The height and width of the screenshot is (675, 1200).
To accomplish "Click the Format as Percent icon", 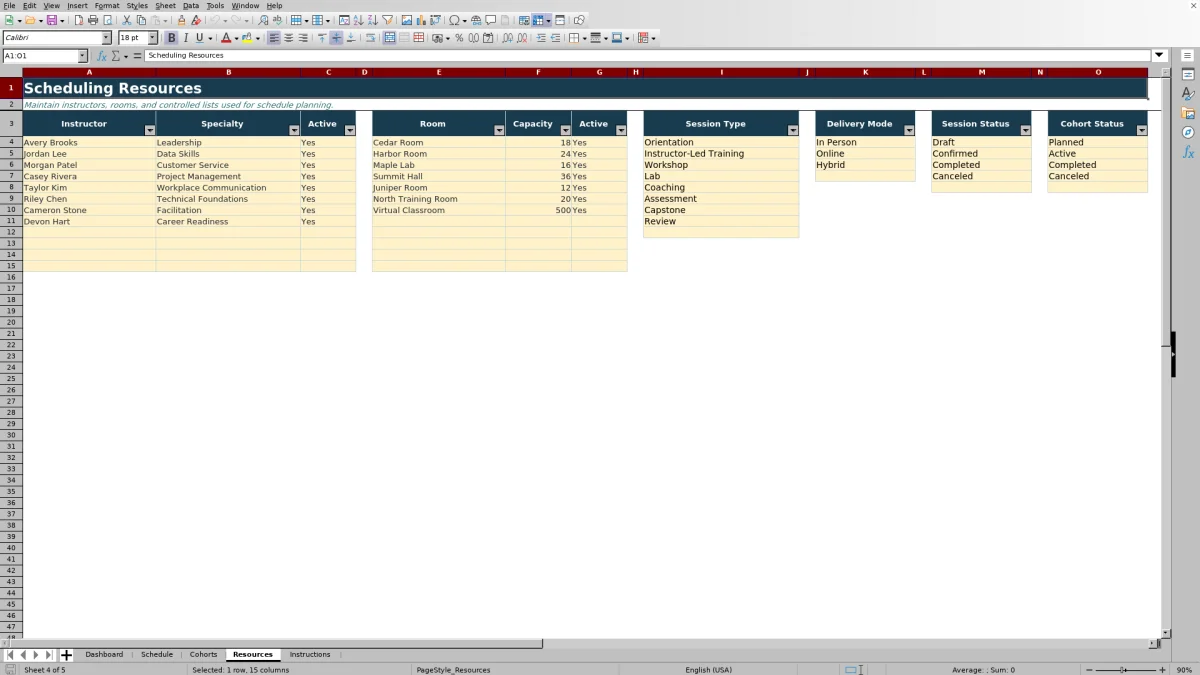I will [459, 38].
